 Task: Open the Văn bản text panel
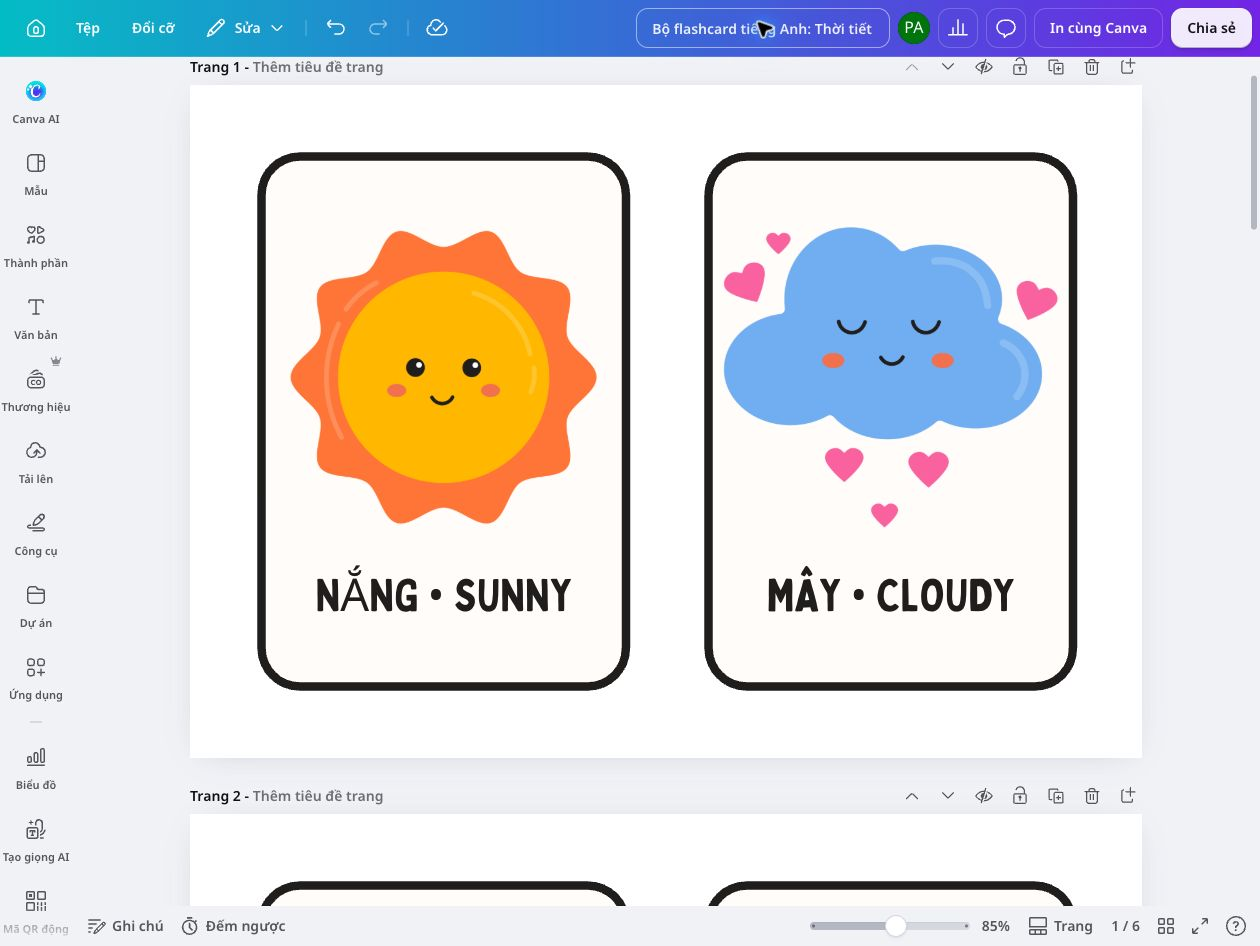coord(36,318)
